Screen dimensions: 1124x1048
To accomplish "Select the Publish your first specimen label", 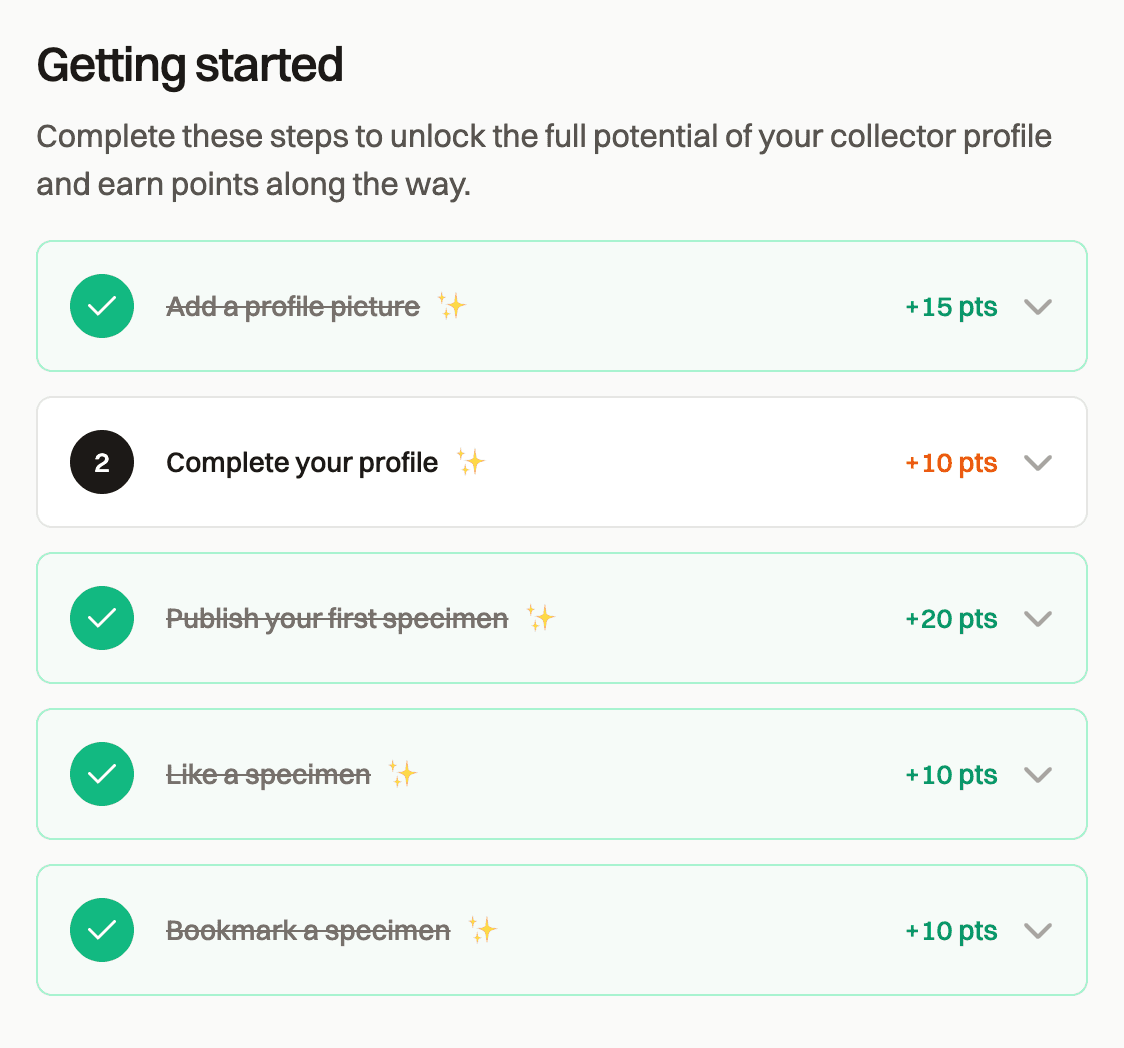I will (337, 617).
